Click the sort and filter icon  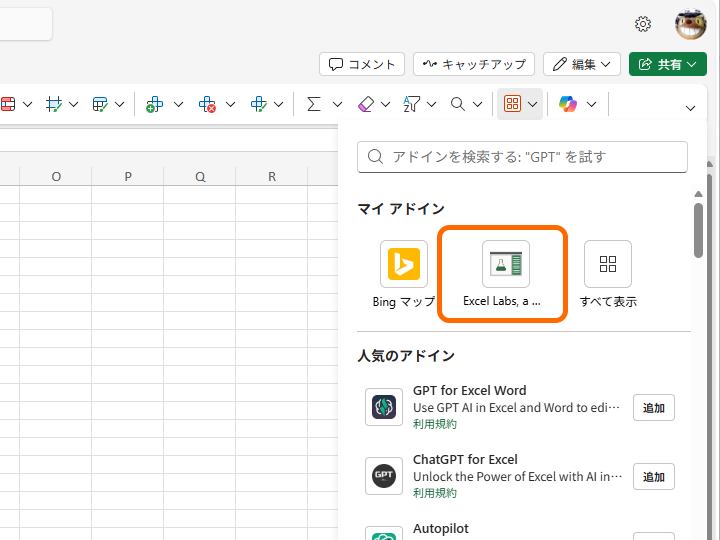[x=411, y=104]
